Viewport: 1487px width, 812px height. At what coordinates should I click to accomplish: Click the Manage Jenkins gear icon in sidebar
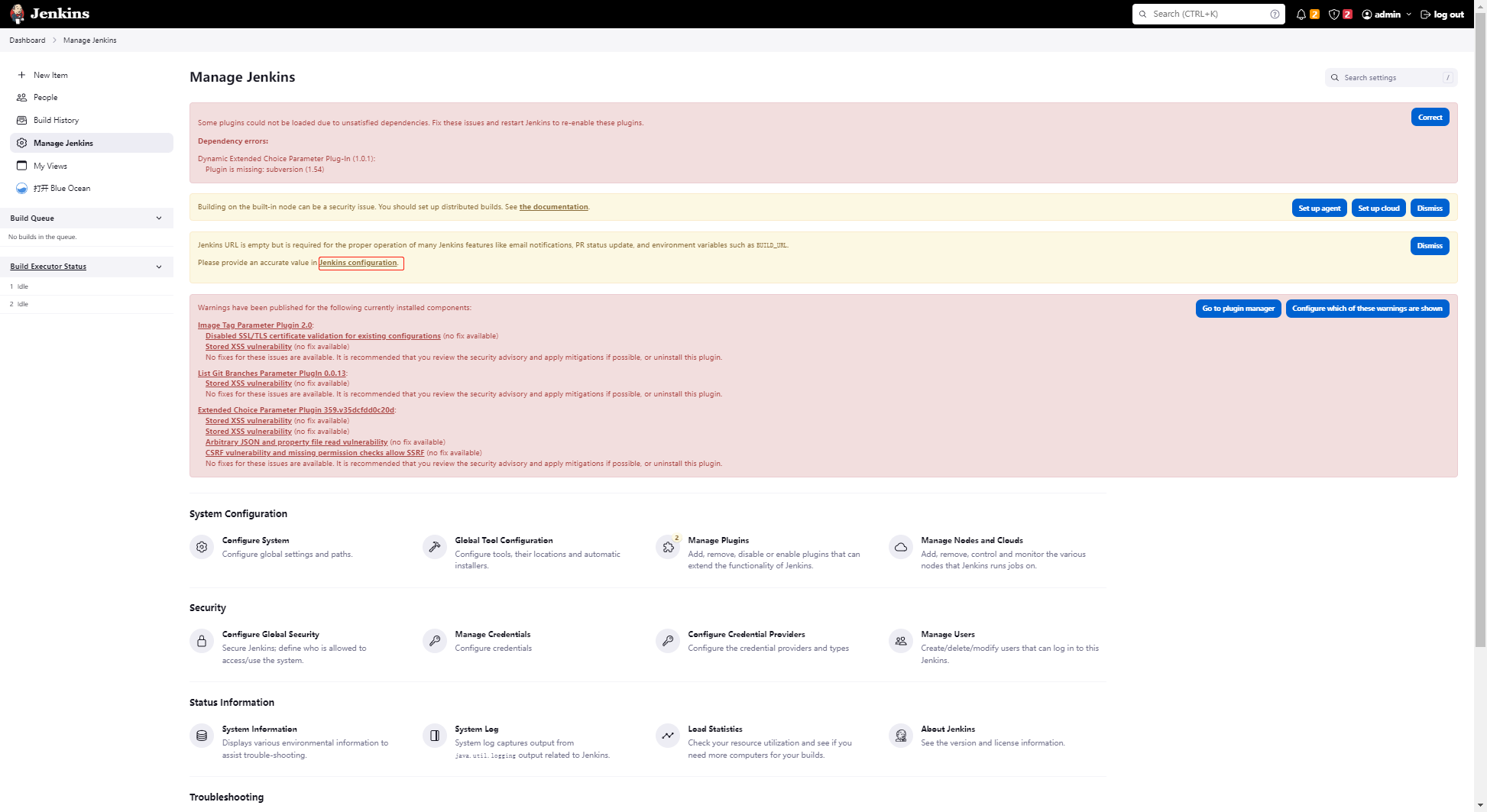click(21, 143)
